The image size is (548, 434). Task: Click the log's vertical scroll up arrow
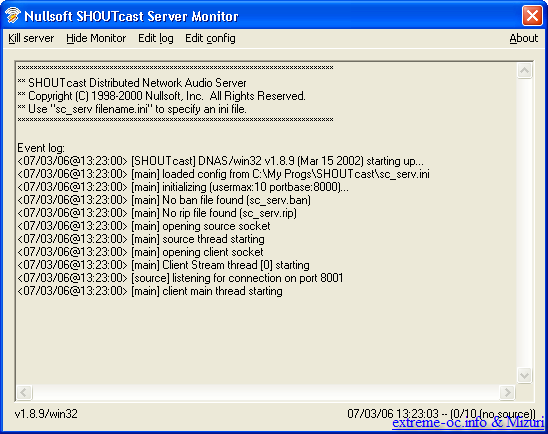pos(524,71)
